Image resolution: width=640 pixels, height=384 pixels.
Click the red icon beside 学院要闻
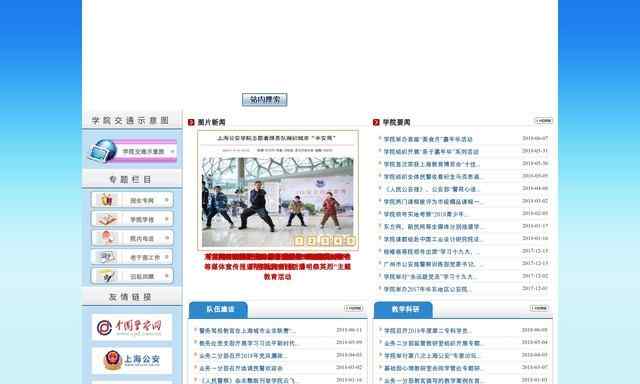point(376,122)
